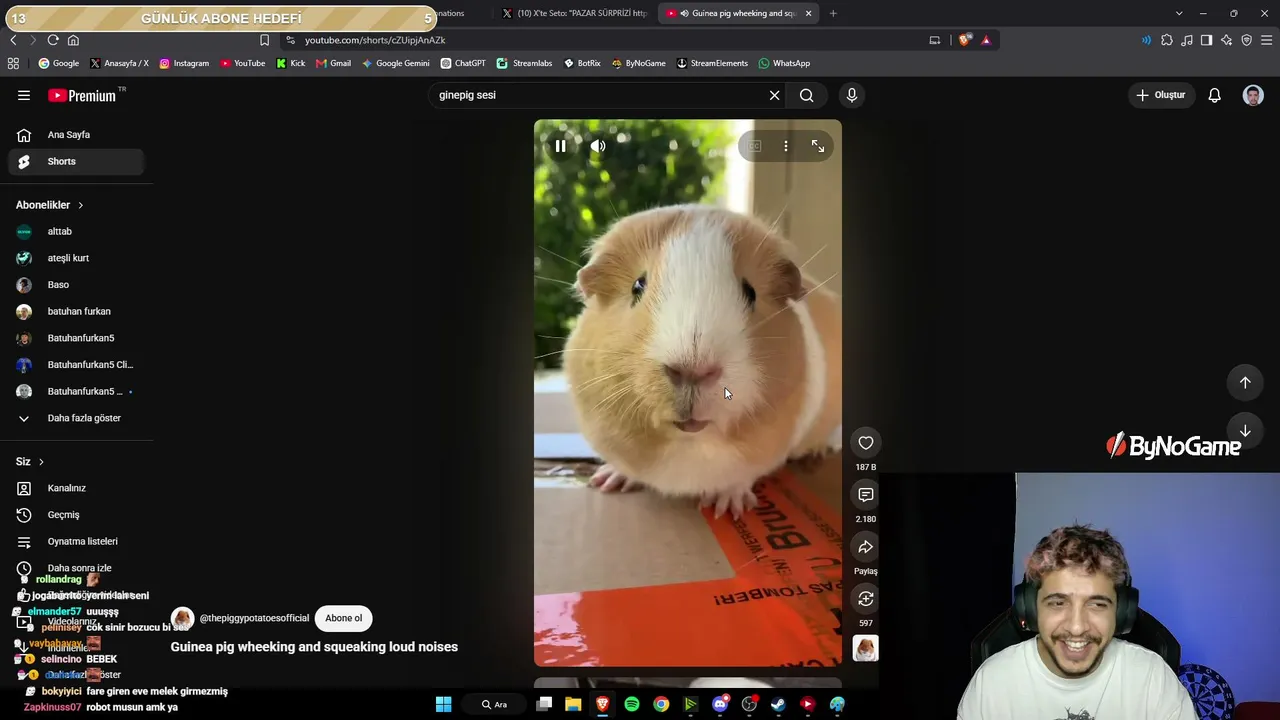Open the ateşli kurt subscription
1280x720 pixels.
pyautogui.click(x=76, y=258)
